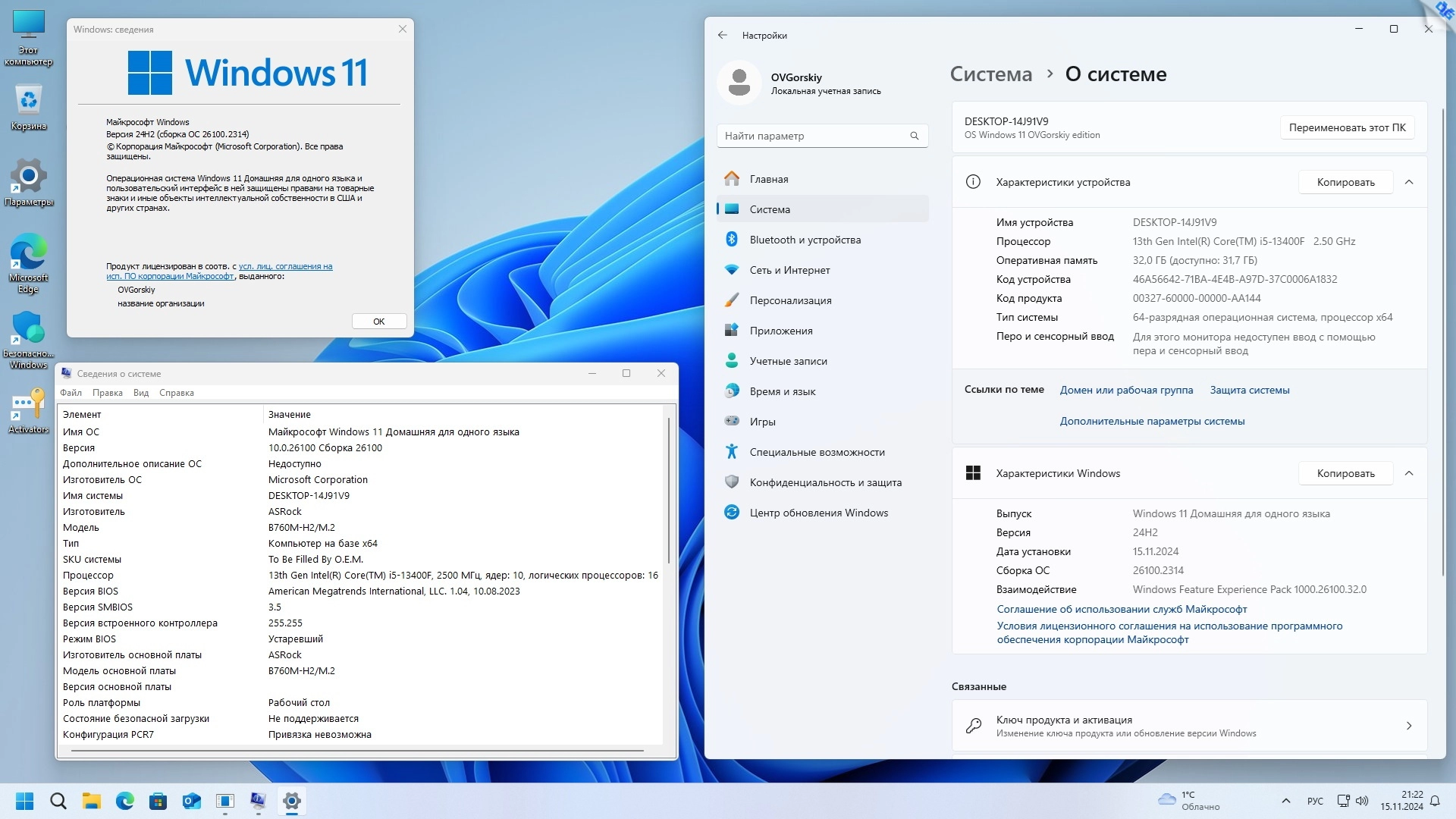Open the Файл menu in Сведения о системе

(x=71, y=393)
